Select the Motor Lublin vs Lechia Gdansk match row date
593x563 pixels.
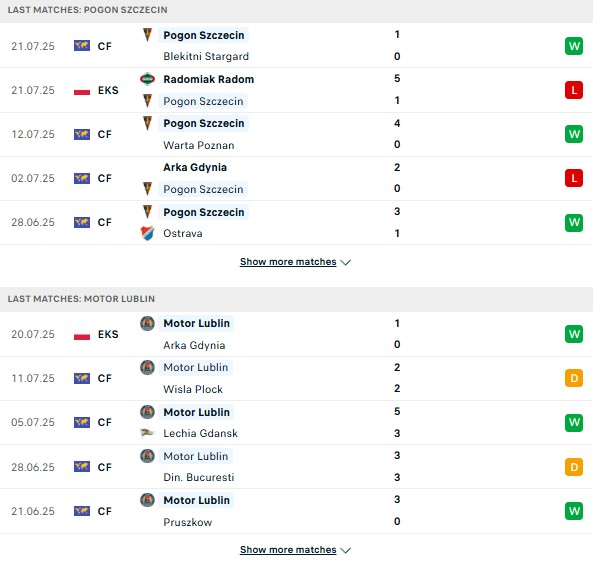coord(33,422)
